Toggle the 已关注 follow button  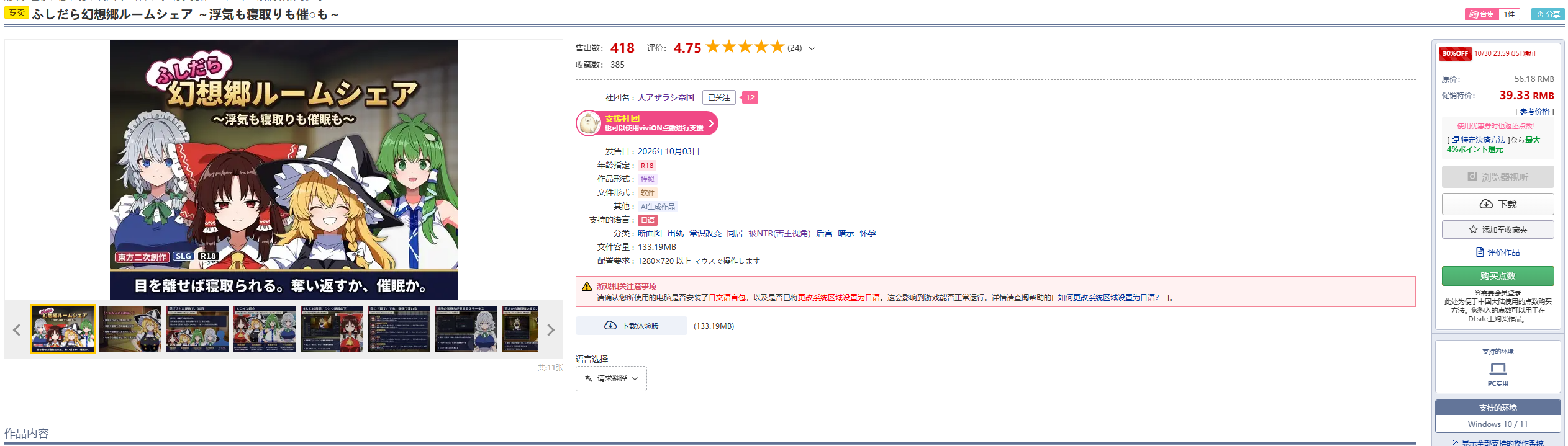click(719, 97)
